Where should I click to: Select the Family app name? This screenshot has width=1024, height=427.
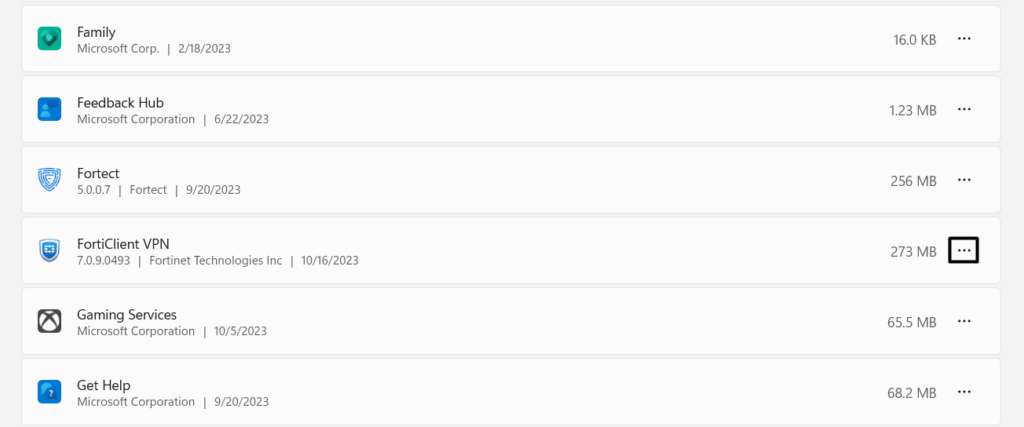click(x=96, y=32)
